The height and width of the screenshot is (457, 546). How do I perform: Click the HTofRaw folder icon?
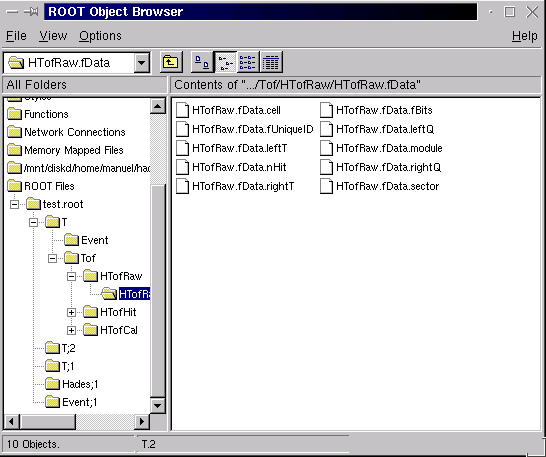point(91,276)
